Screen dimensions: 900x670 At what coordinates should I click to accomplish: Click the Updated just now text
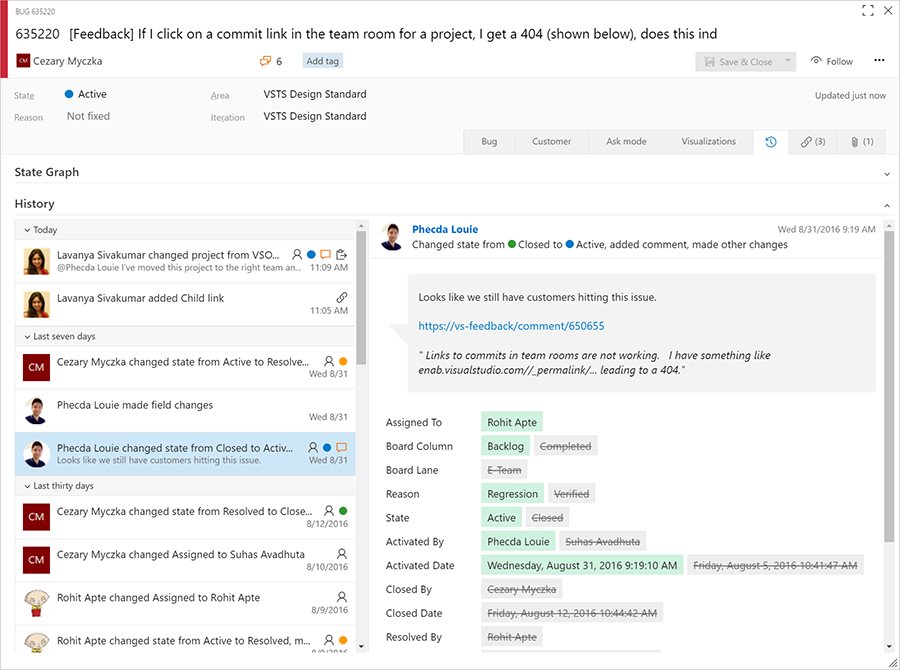coord(850,95)
